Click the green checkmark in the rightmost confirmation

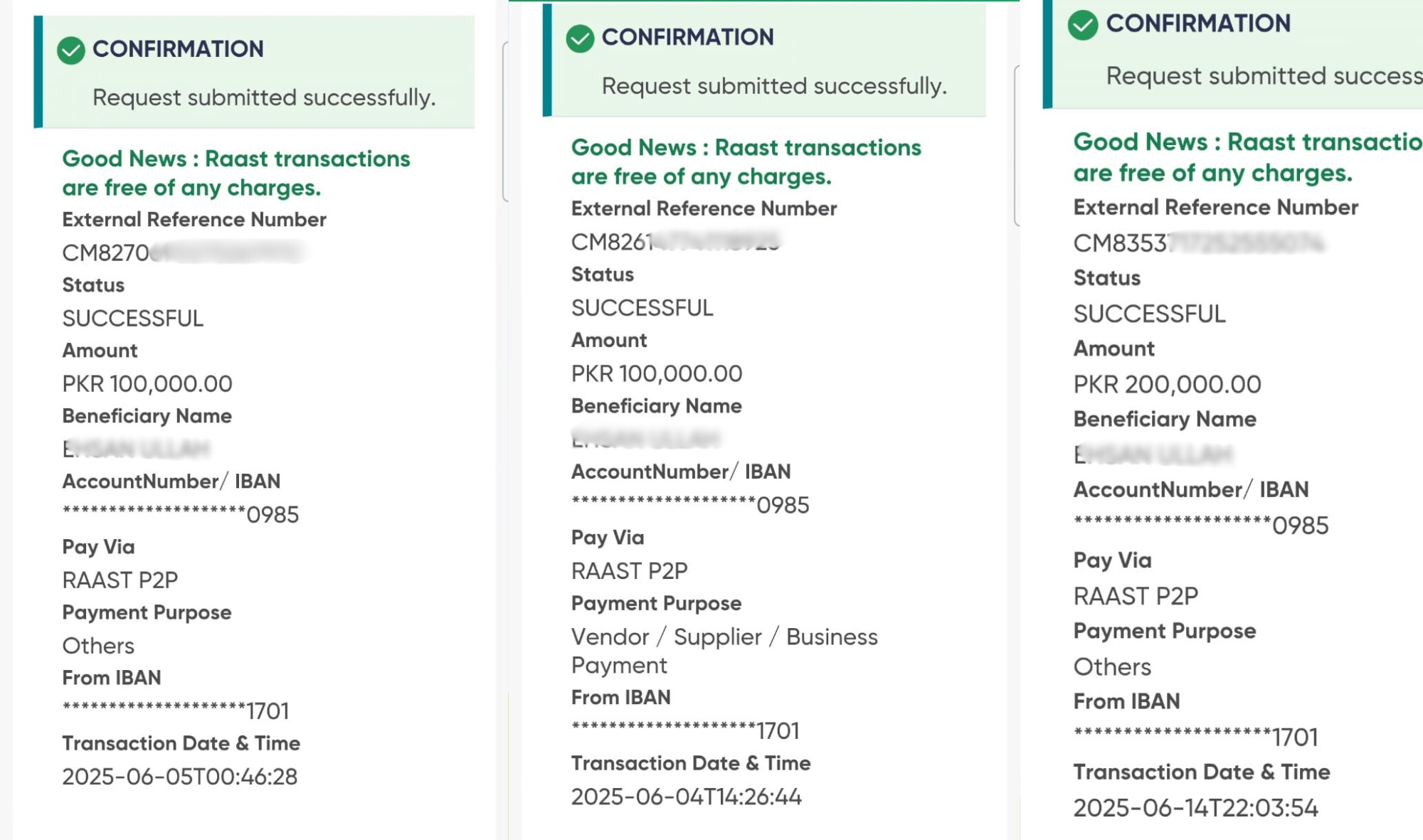click(x=1082, y=25)
